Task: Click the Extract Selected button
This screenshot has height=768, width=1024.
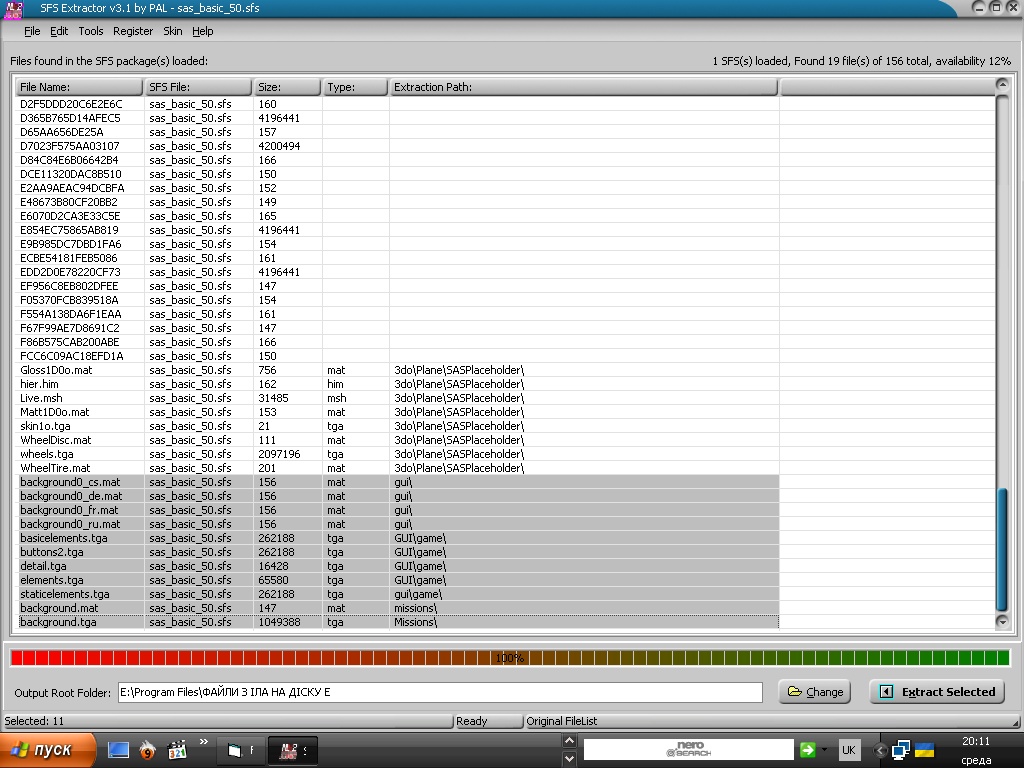Action: click(937, 692)
